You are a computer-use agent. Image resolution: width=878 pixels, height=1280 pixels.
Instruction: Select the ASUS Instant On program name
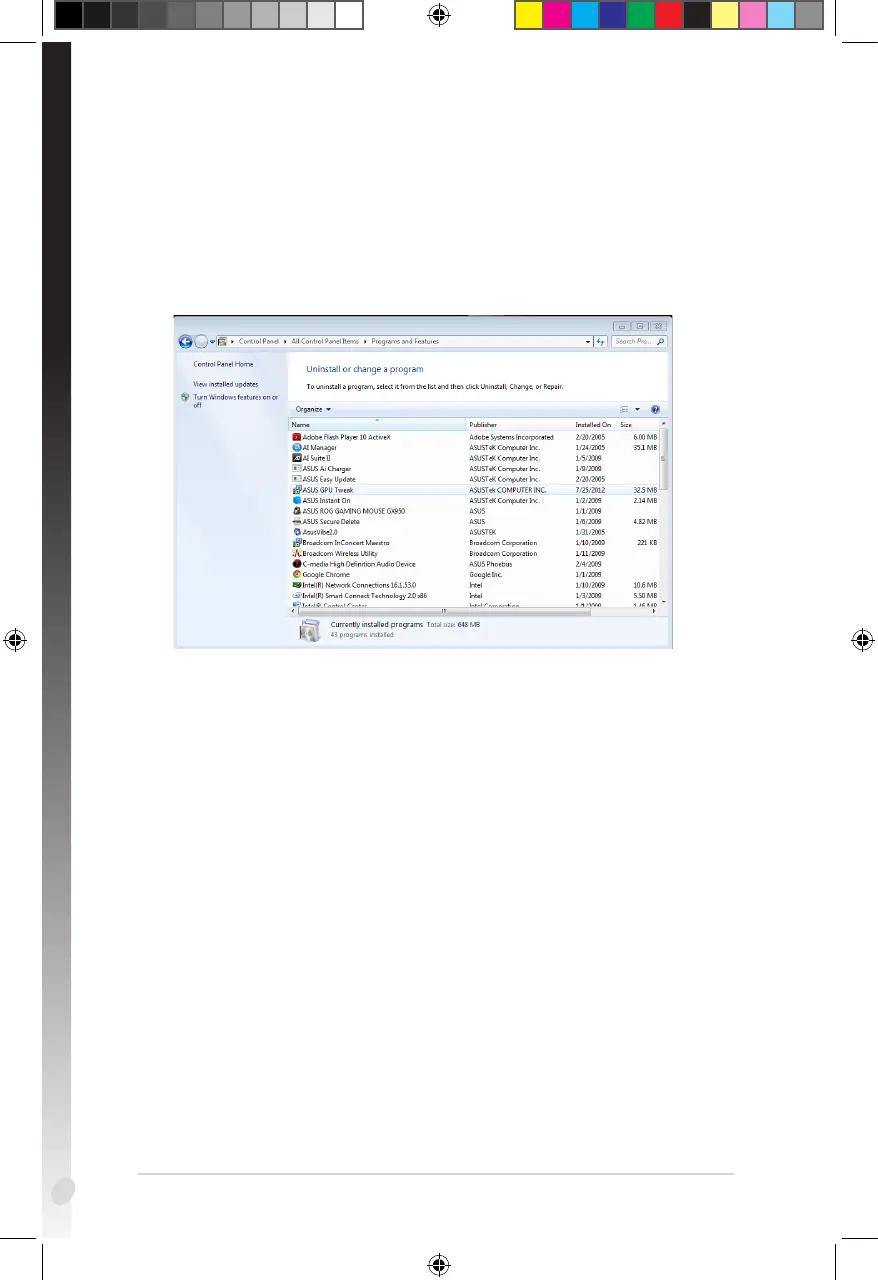coord(327,501)
